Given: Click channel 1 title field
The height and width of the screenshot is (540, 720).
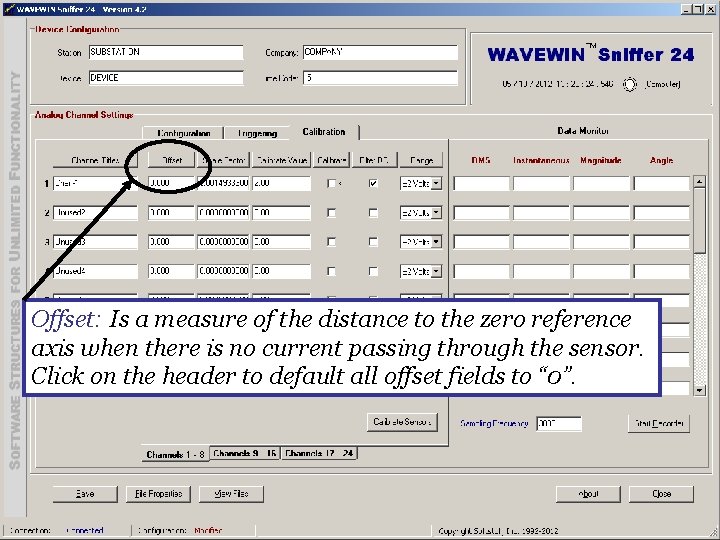Looking at the screenshot, I should tap(95, 183).
